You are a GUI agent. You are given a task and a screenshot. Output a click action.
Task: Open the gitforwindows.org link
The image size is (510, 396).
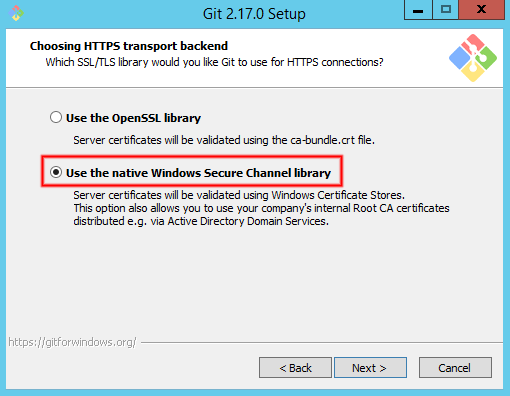pyautogui.click(x=72, y=342)
